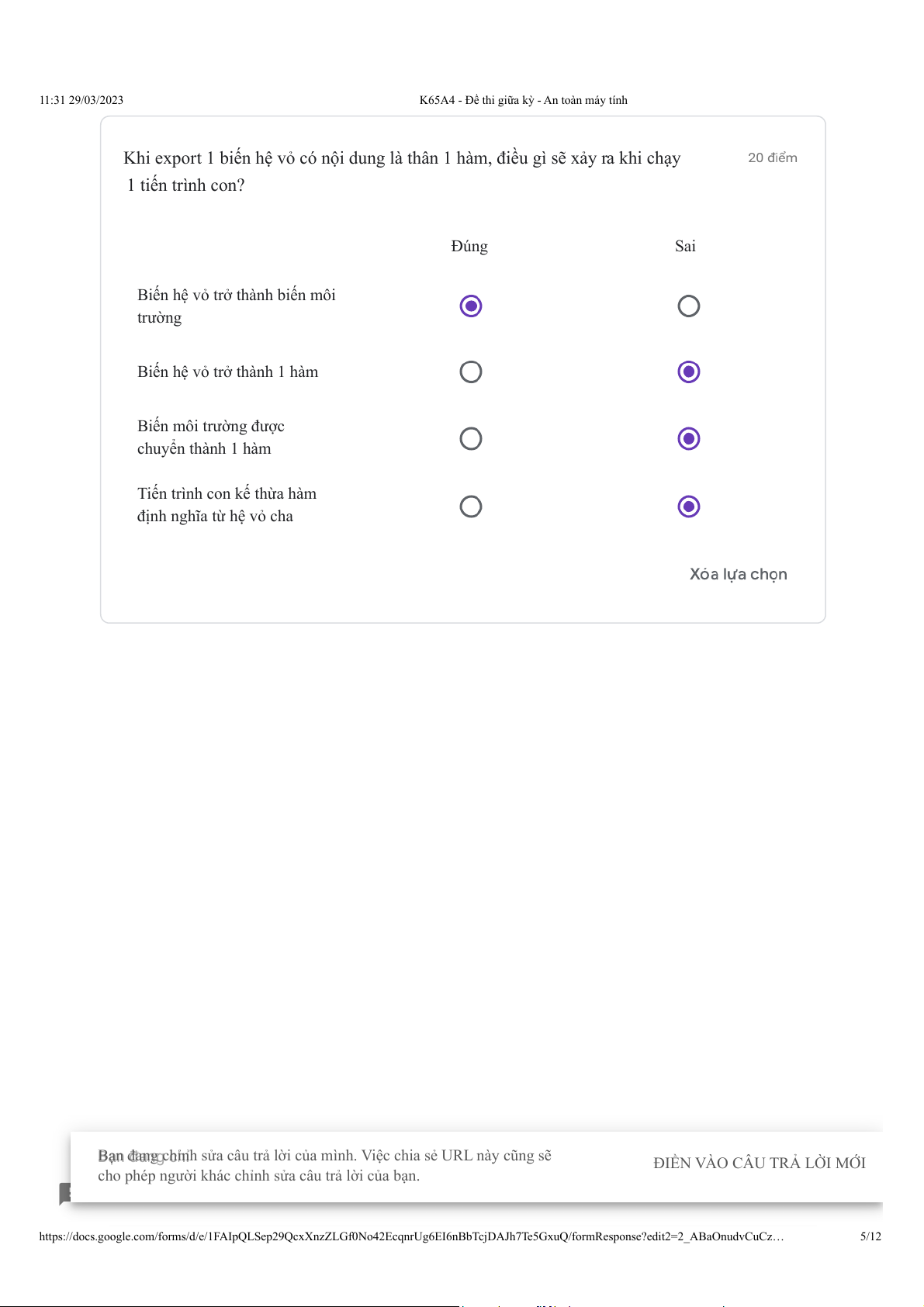
Task: Click 'ĐIỀN VÀO CÂU TRẢ LỜI MỚI' link
Action: tap(759, 1163)
